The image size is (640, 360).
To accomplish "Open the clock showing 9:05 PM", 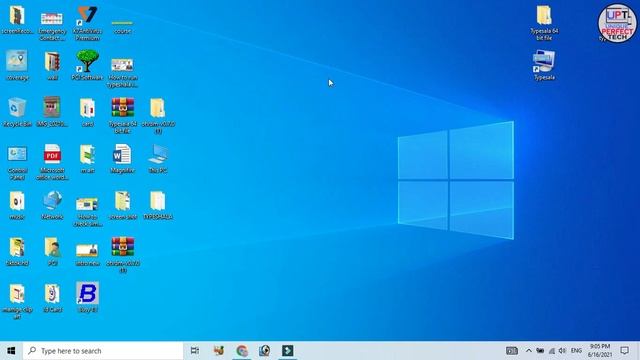I will pyautogui.click(x=600, y=351).
